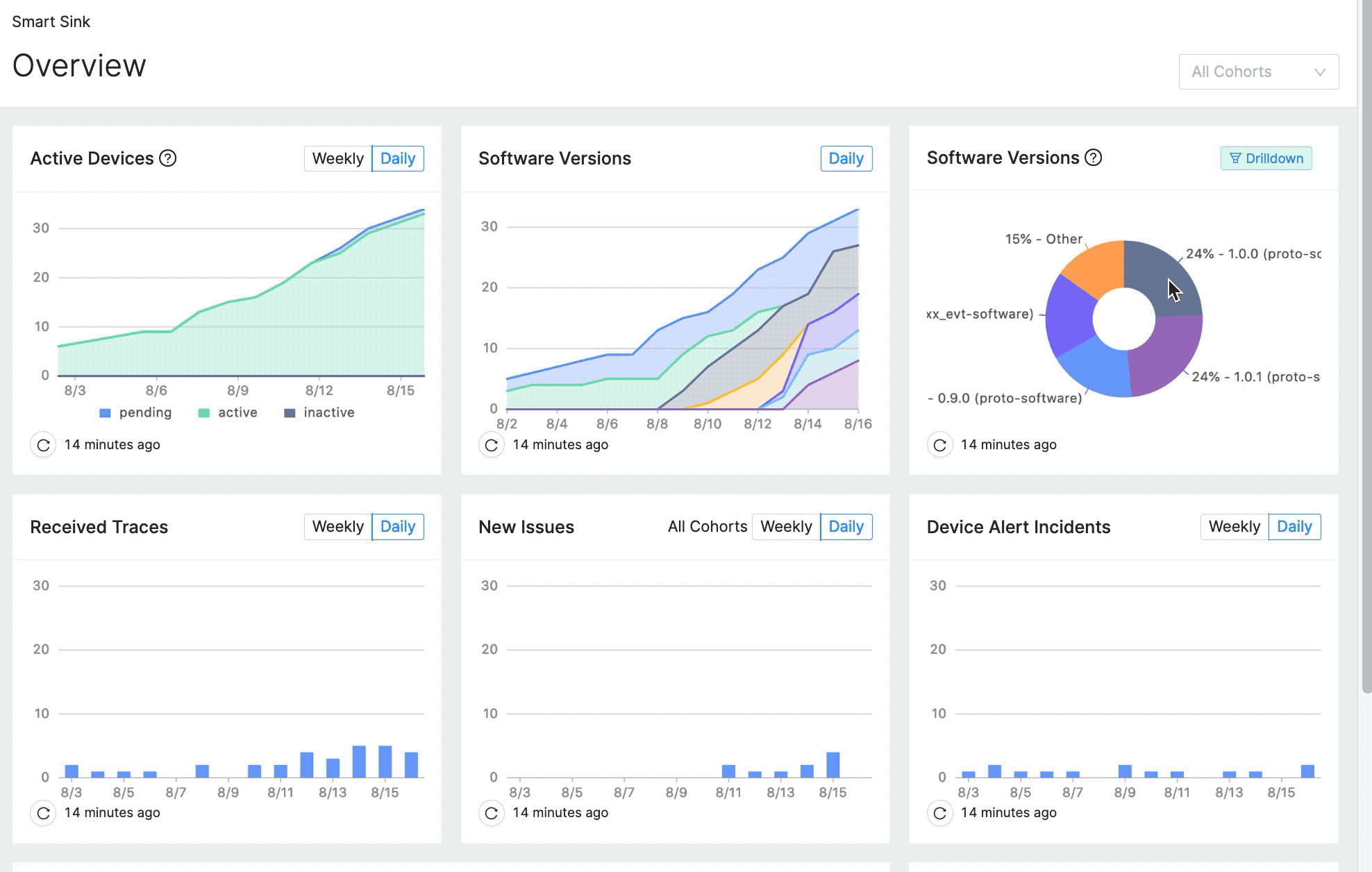Click the All Cohorts dropdown chevron arrow
The image size is (1372, 872).
click(1320, 72)
